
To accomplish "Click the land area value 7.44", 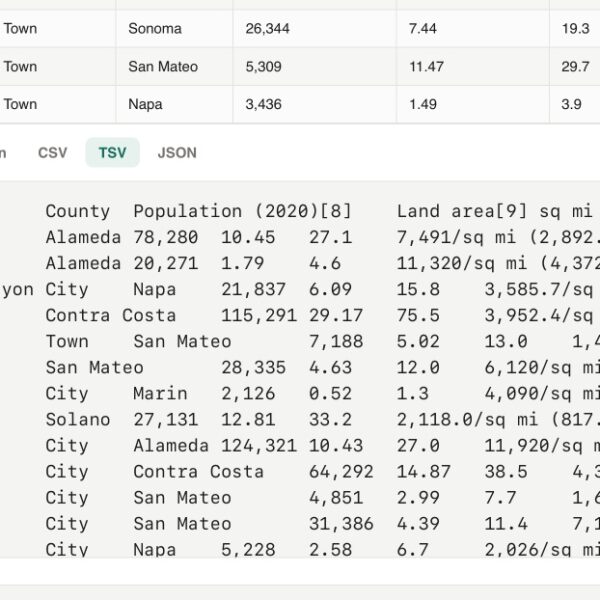I will coord(473,29).
